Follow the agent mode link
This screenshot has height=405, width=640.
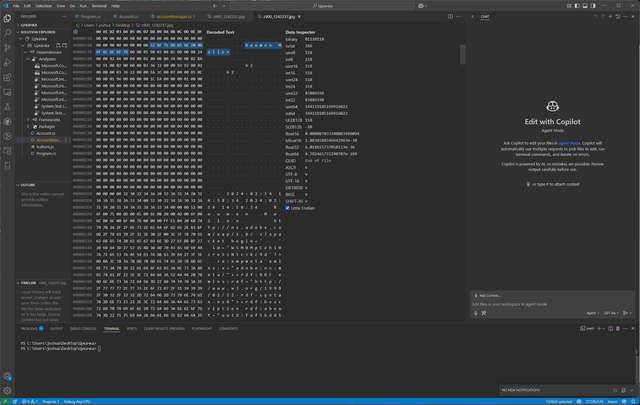[569, 143]
